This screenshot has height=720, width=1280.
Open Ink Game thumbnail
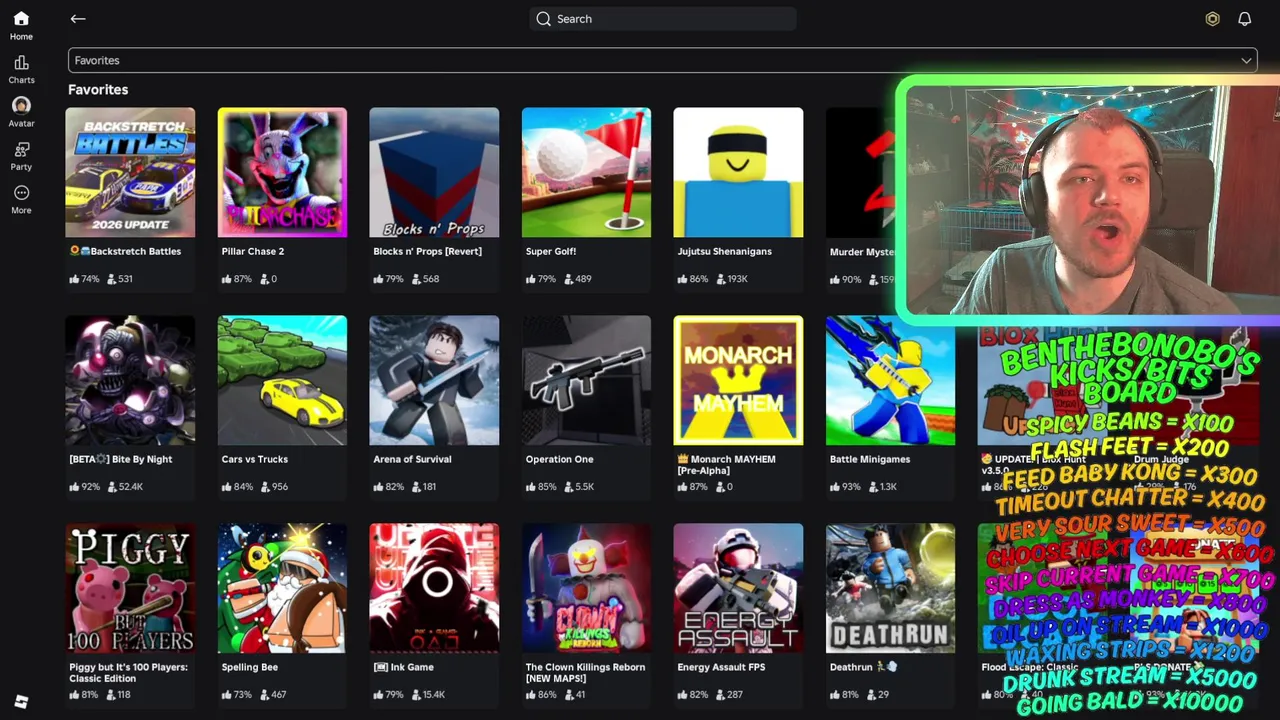pyautogui.click(x=434, y=588)
